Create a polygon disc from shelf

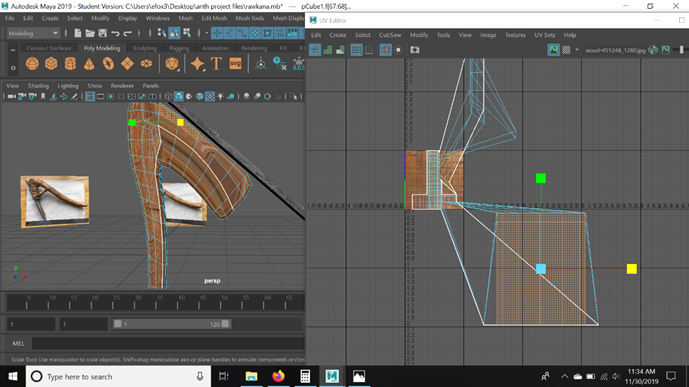point(146,64)
